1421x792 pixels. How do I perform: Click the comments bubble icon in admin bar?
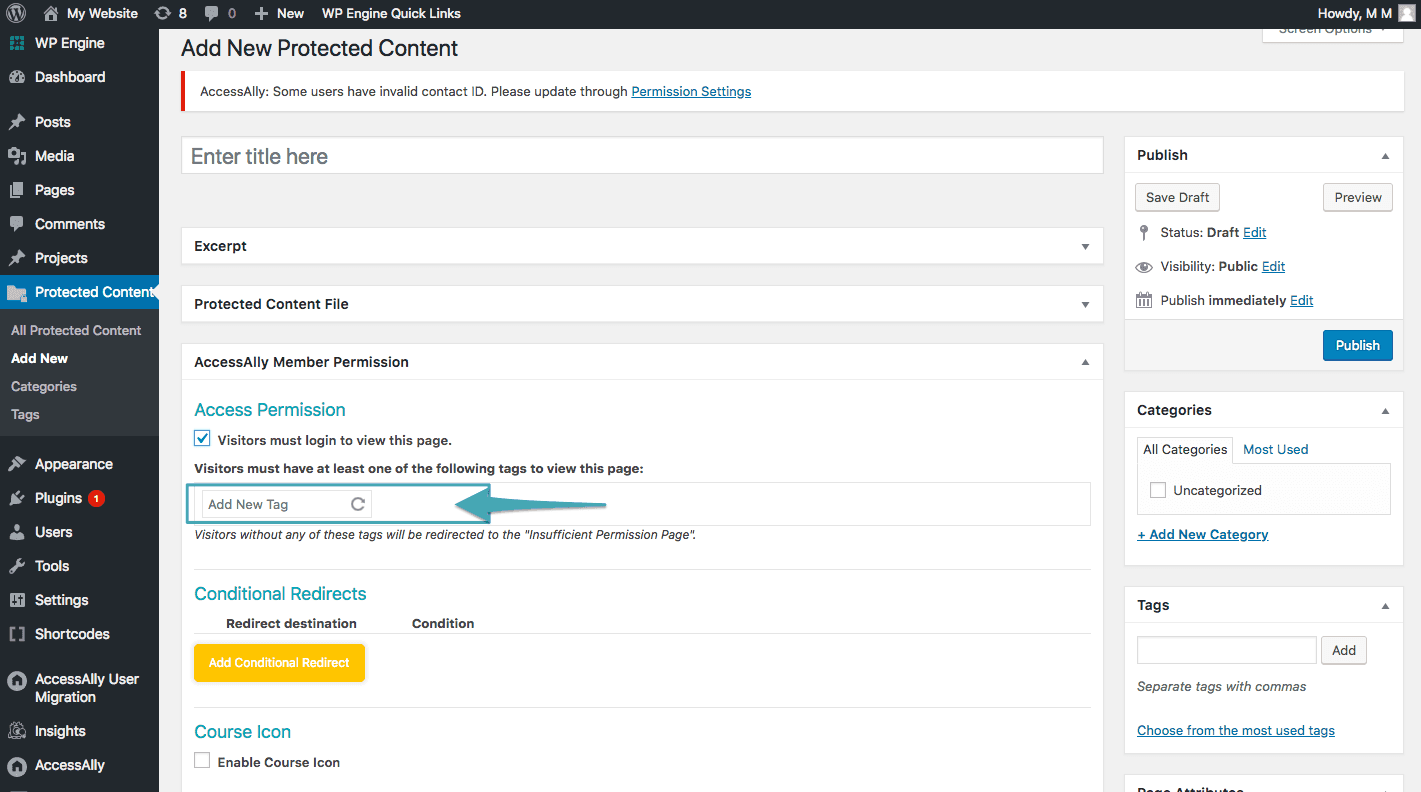[211, 13]
